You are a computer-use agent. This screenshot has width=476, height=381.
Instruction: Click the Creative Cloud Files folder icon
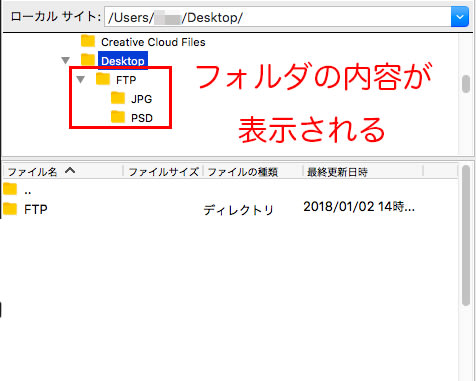coord(88,41)
